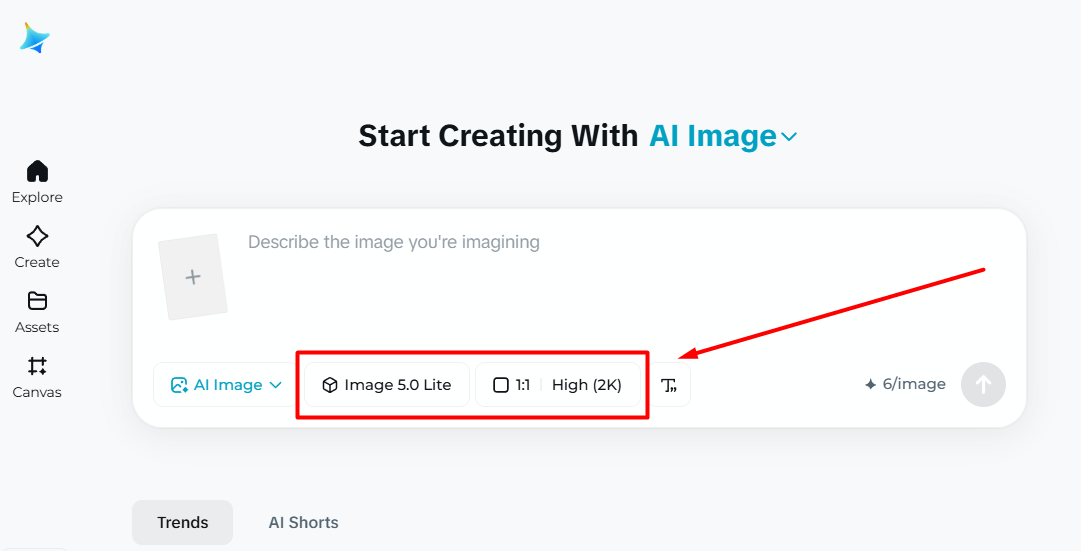Click the 6/image credit cost indicator
This screenshot has height=551, width=1081.
[905, 384]
